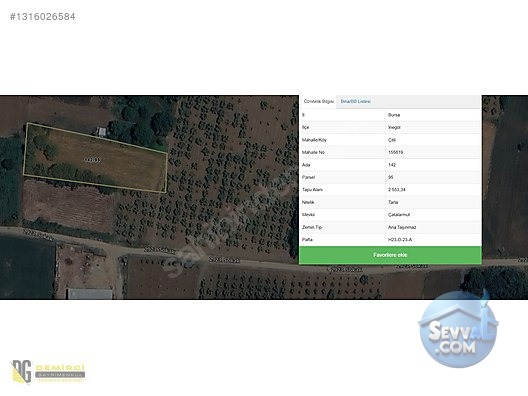Select the Mahalle No value 155619

(396, 152)
